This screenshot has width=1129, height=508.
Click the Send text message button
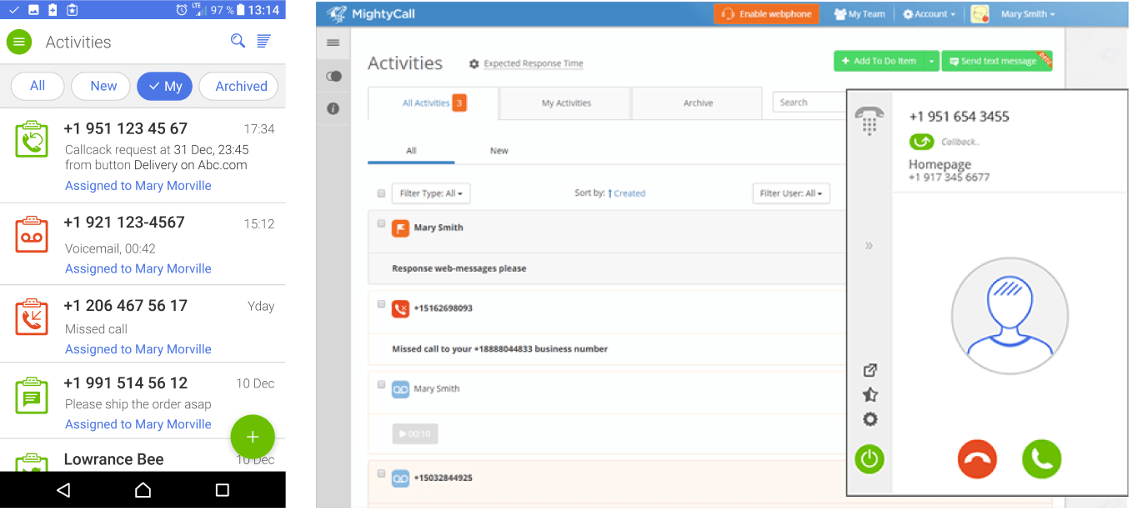(x=996, y=61)
